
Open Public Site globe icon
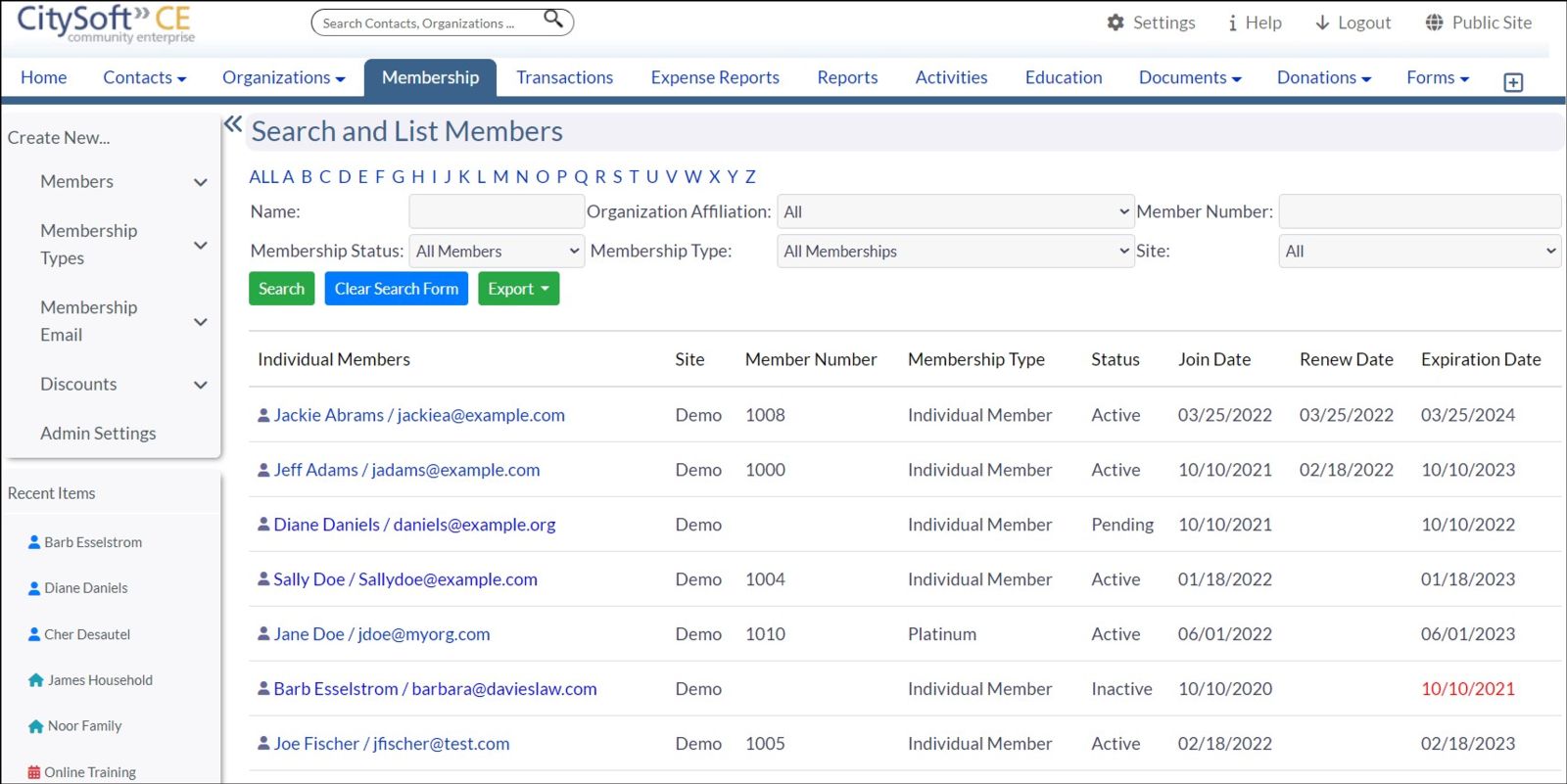pyautogui.click(x=1434, y=23)
